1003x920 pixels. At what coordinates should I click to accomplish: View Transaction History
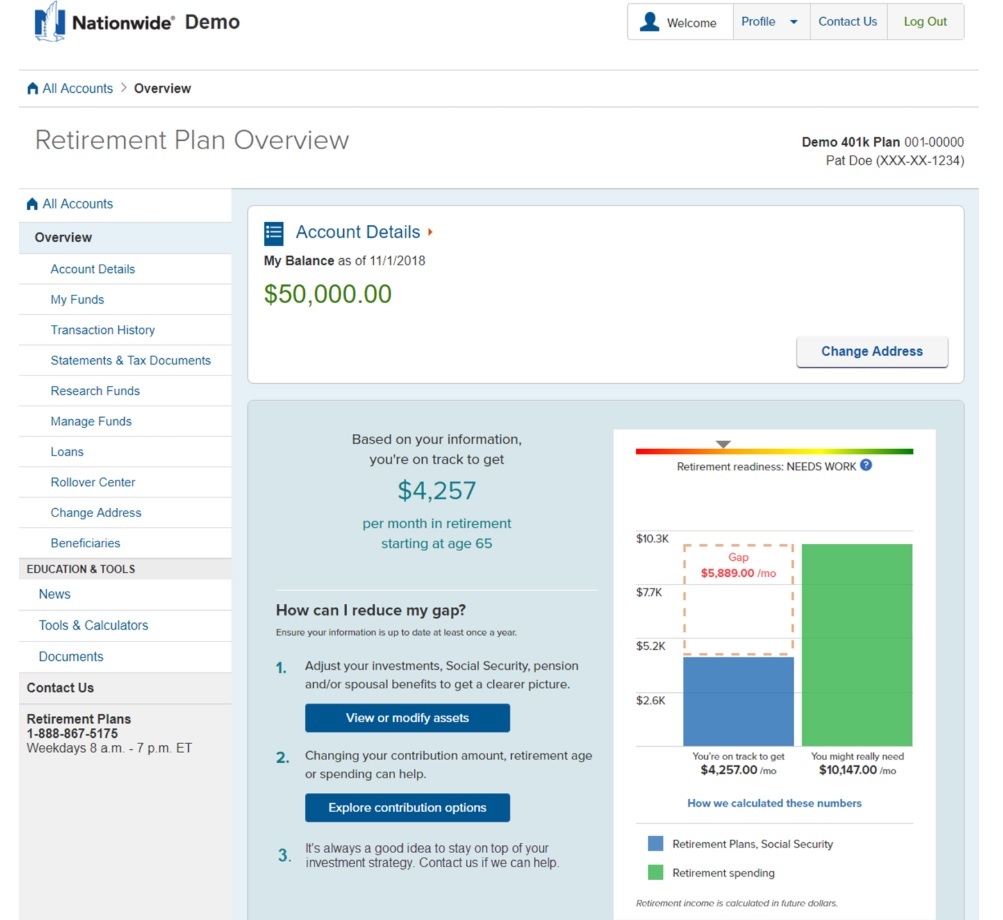[x=103, y=330]
